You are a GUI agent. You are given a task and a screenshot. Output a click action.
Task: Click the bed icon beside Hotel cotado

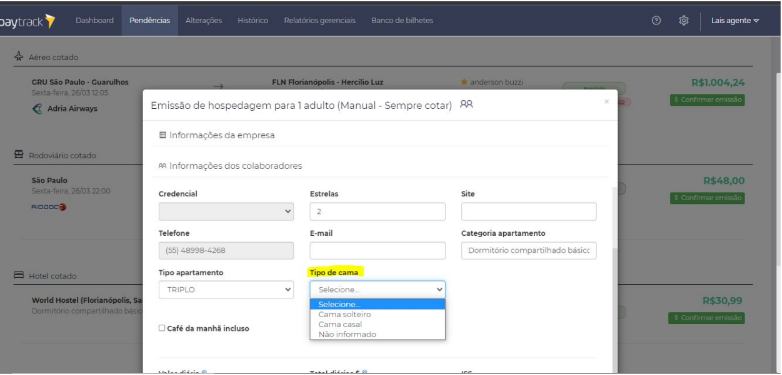click(18, 275)
